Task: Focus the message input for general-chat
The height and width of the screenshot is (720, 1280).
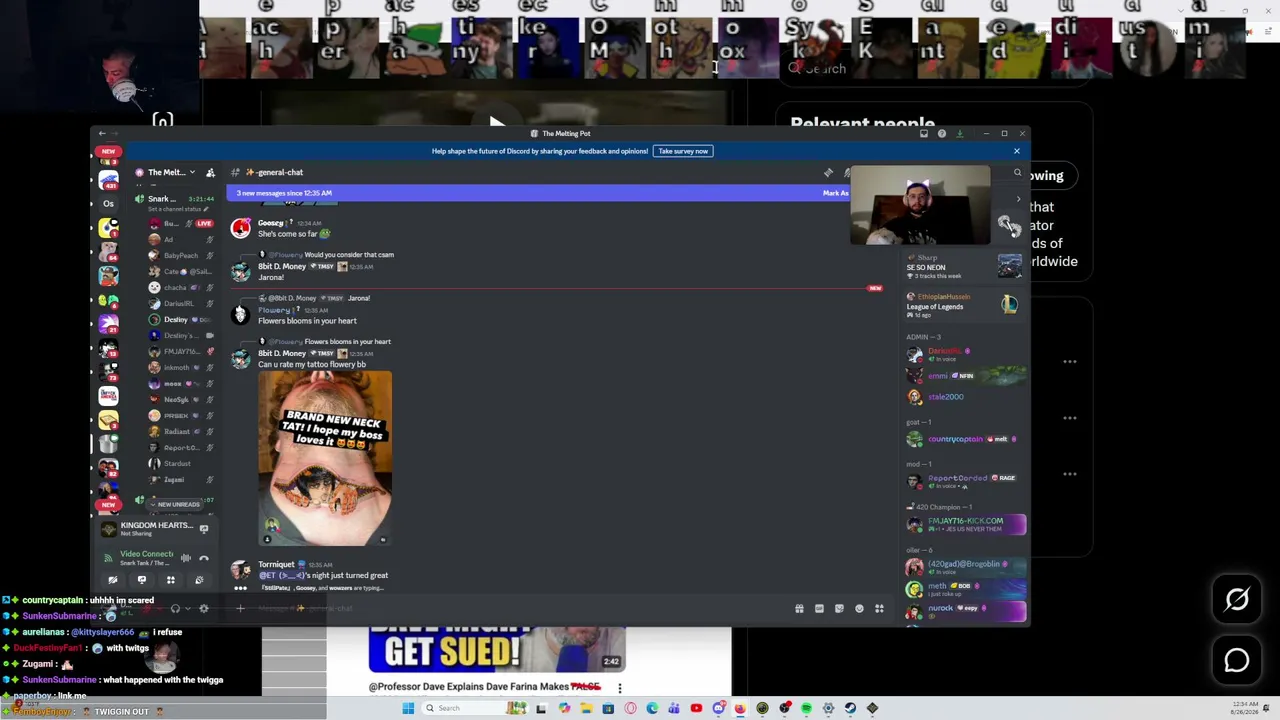Action: pyautogui.click(x=520, y=608)
